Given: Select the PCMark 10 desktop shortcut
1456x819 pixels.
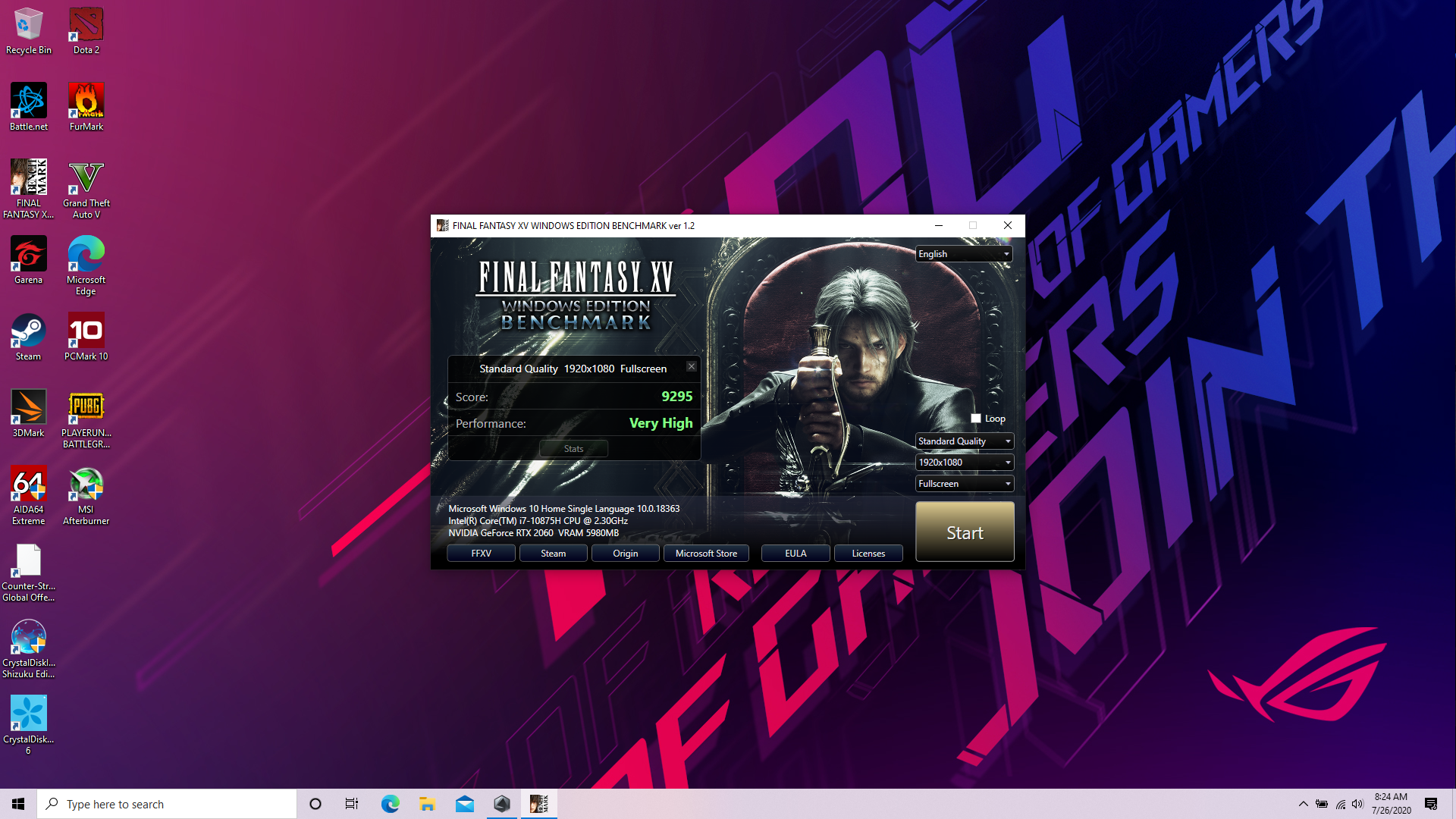Looking at the screenshot, I should tap(86, 337).
